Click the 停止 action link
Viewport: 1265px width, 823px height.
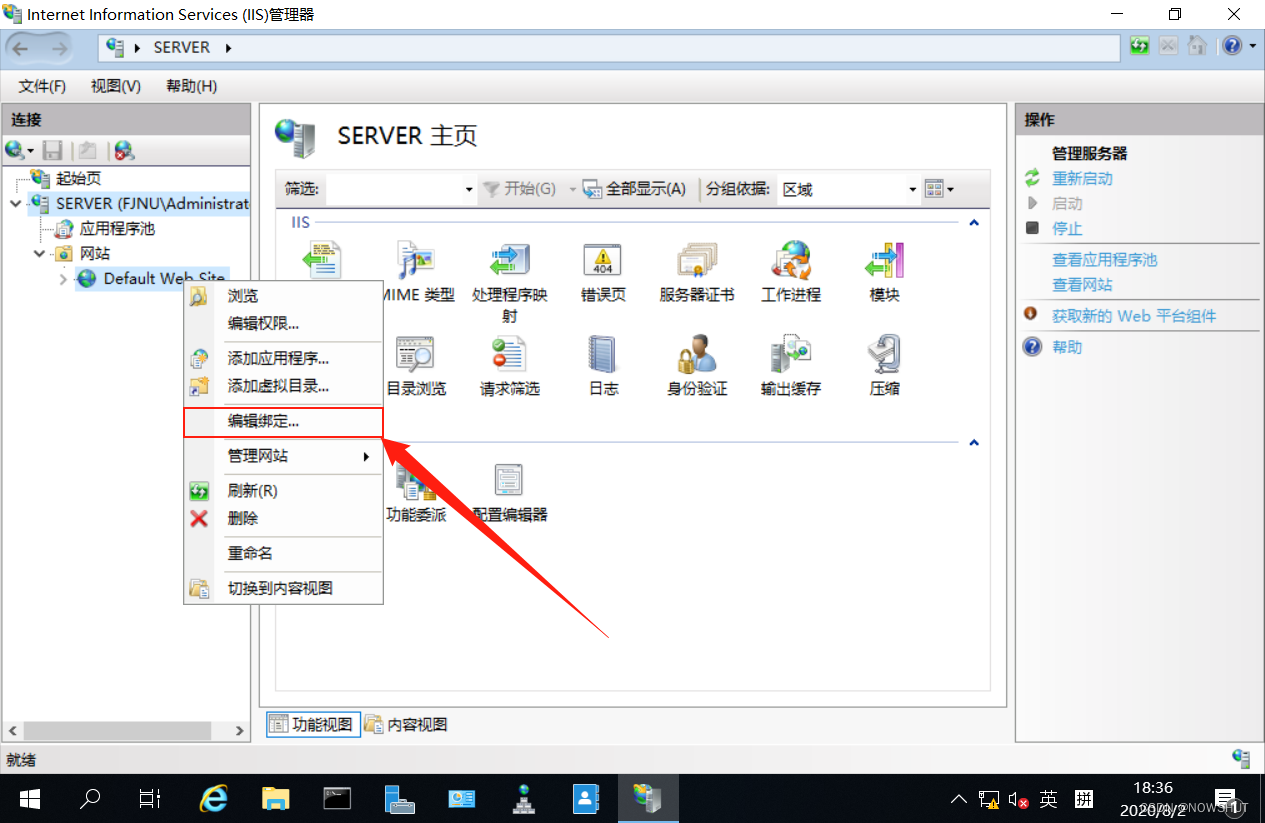coord(1067,228)
